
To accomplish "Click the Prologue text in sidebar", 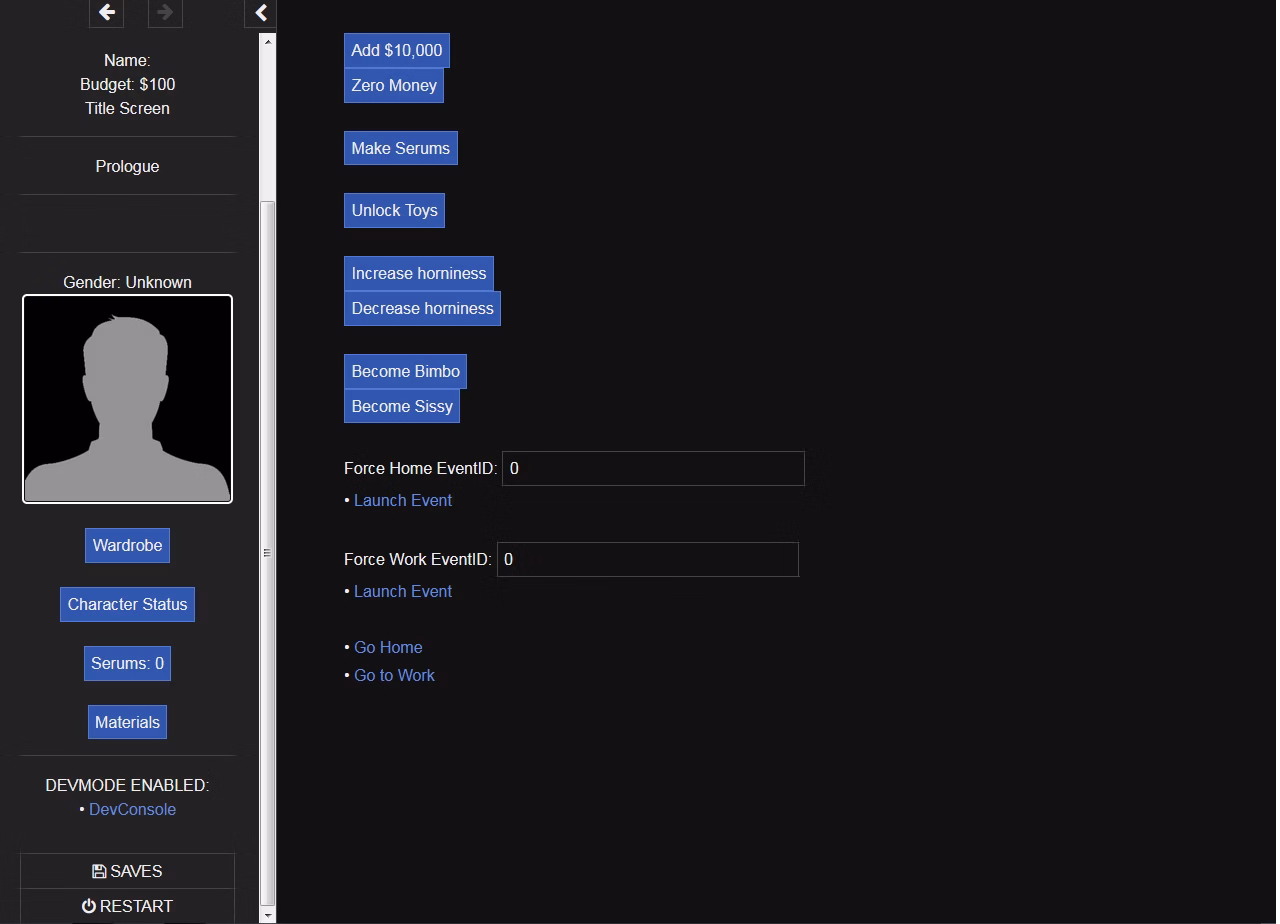I will click(127, 166).
